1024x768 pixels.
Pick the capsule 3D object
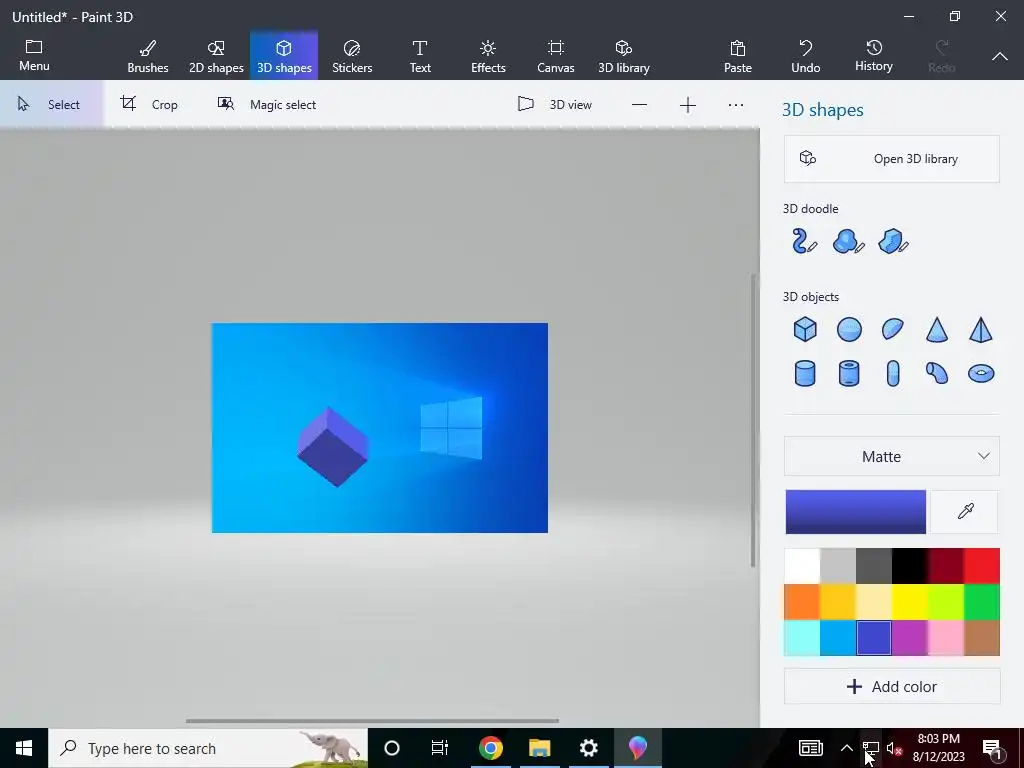(x=893, y=374)
